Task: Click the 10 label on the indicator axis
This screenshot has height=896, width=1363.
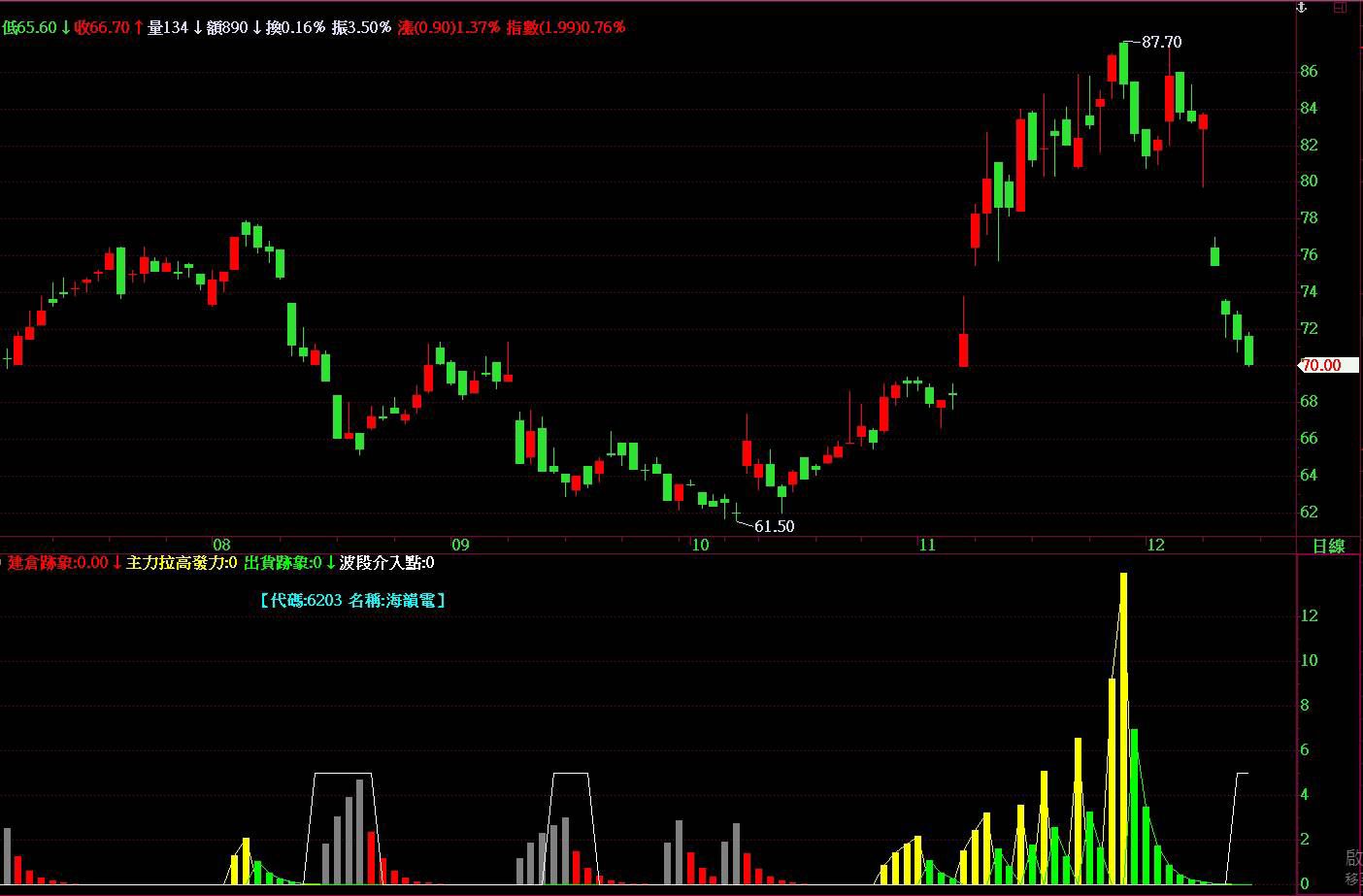Action: pyautogui.click(x=1309, y=660)
